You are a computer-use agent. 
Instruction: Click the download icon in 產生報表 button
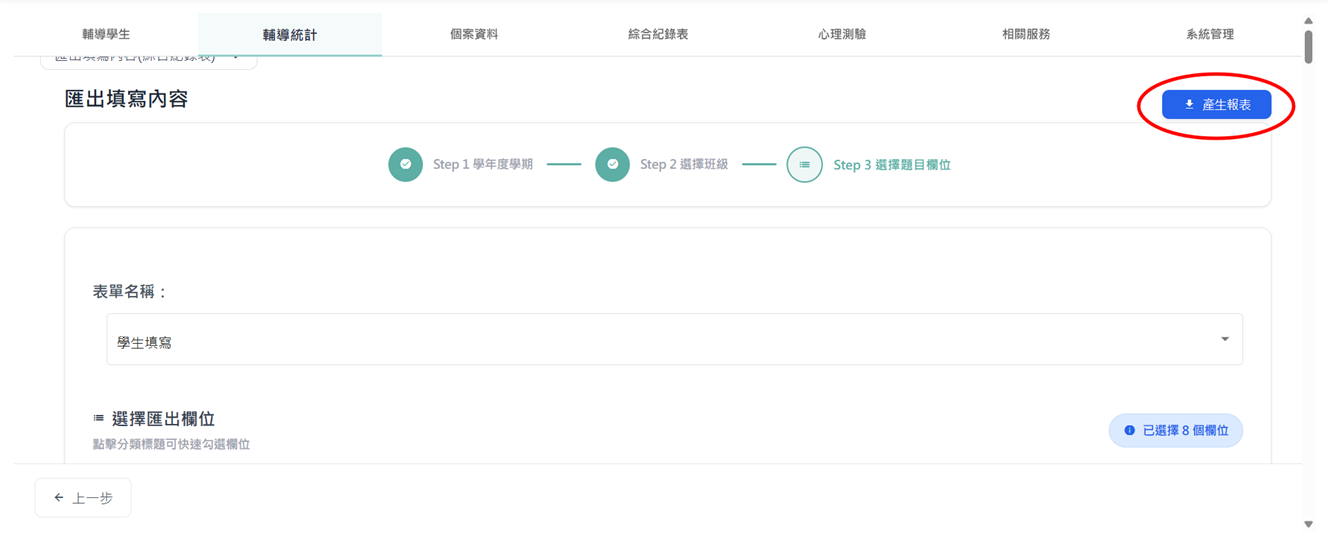click(x=1189, y=104)
